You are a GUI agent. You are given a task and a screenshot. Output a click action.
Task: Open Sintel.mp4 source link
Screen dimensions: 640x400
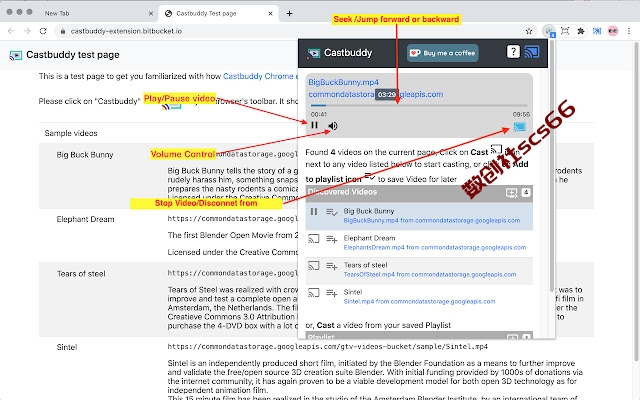(x=419, y=302)
